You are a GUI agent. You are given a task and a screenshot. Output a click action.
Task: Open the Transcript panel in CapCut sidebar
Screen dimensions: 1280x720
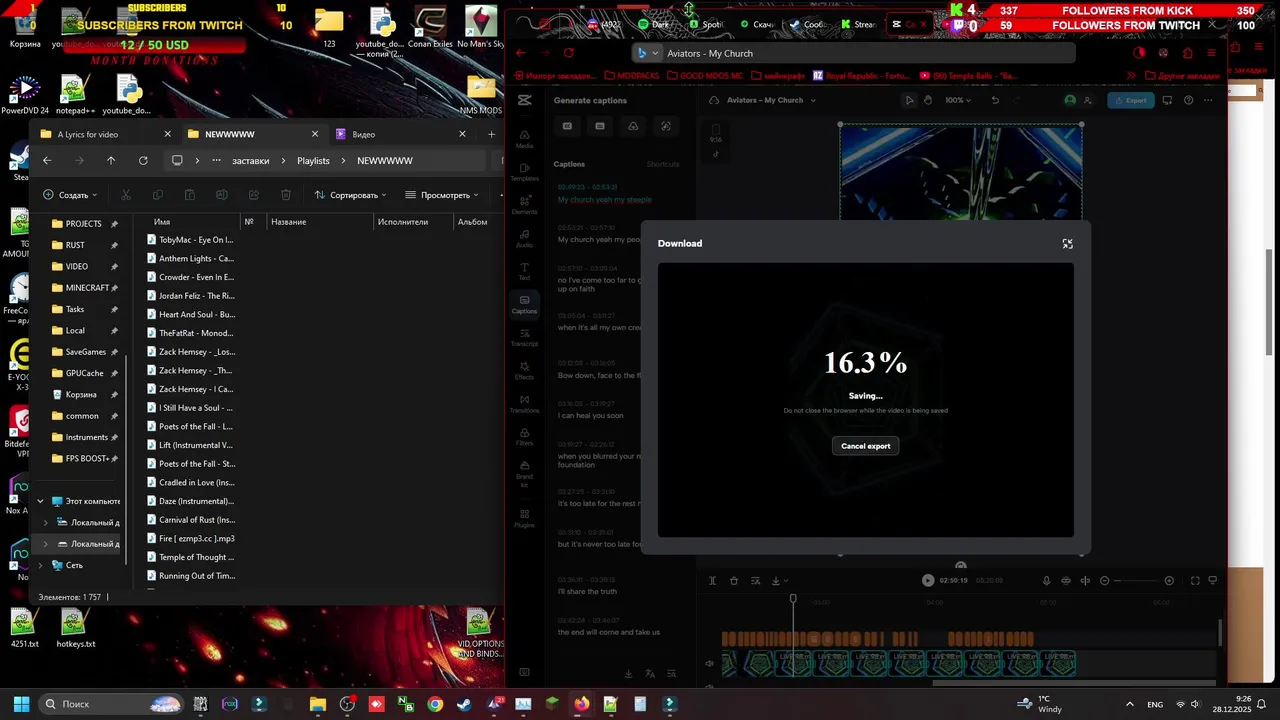(x=524, y=336)
